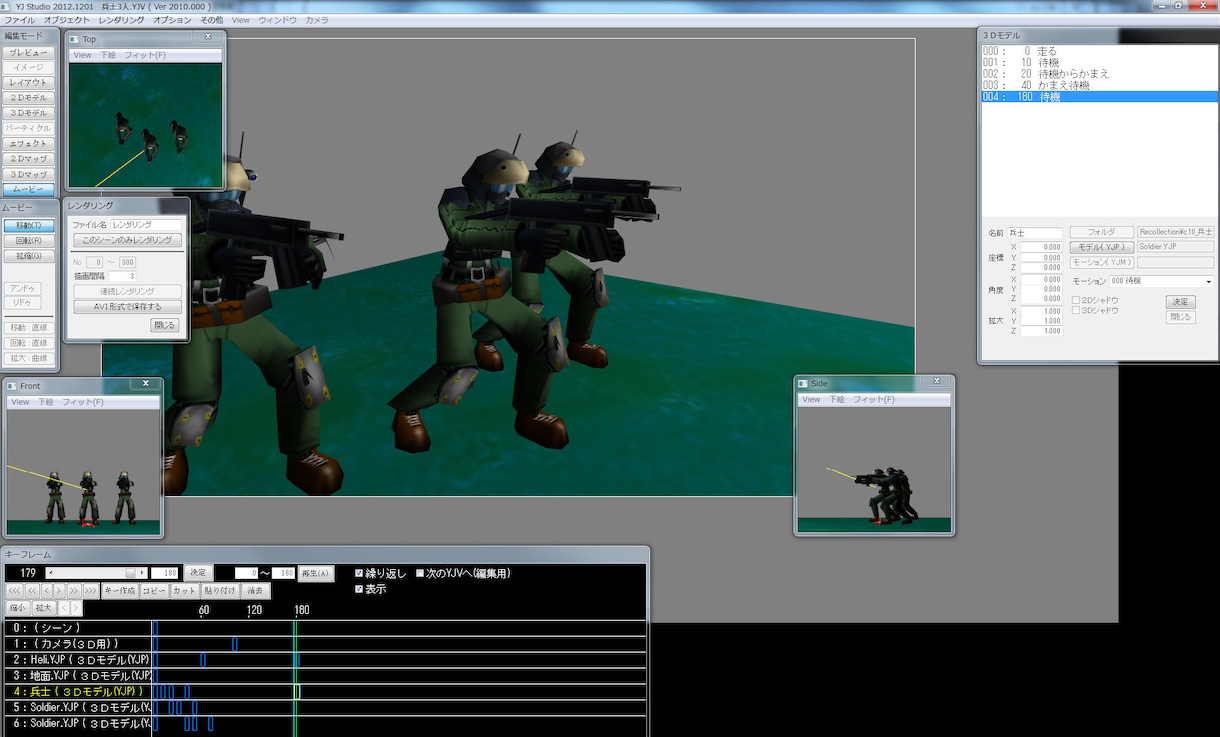Click 下絵 in the Front window

point(46,402)
